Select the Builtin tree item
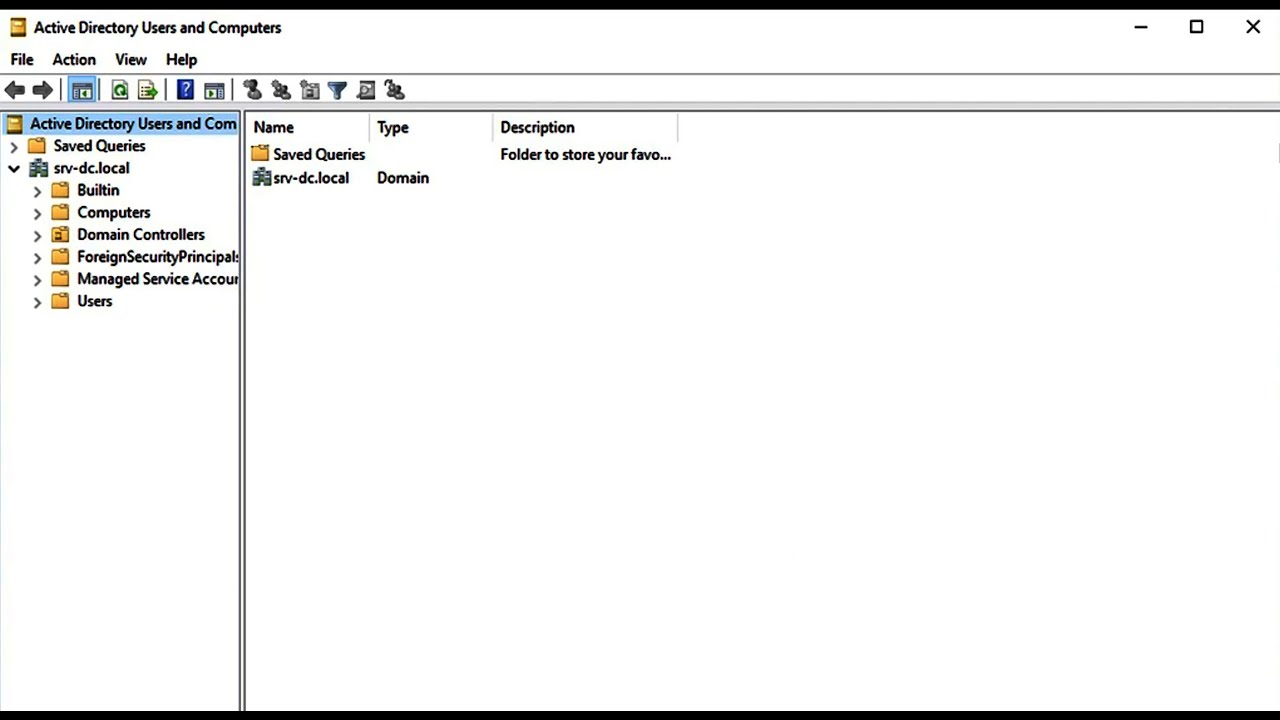 98,190
